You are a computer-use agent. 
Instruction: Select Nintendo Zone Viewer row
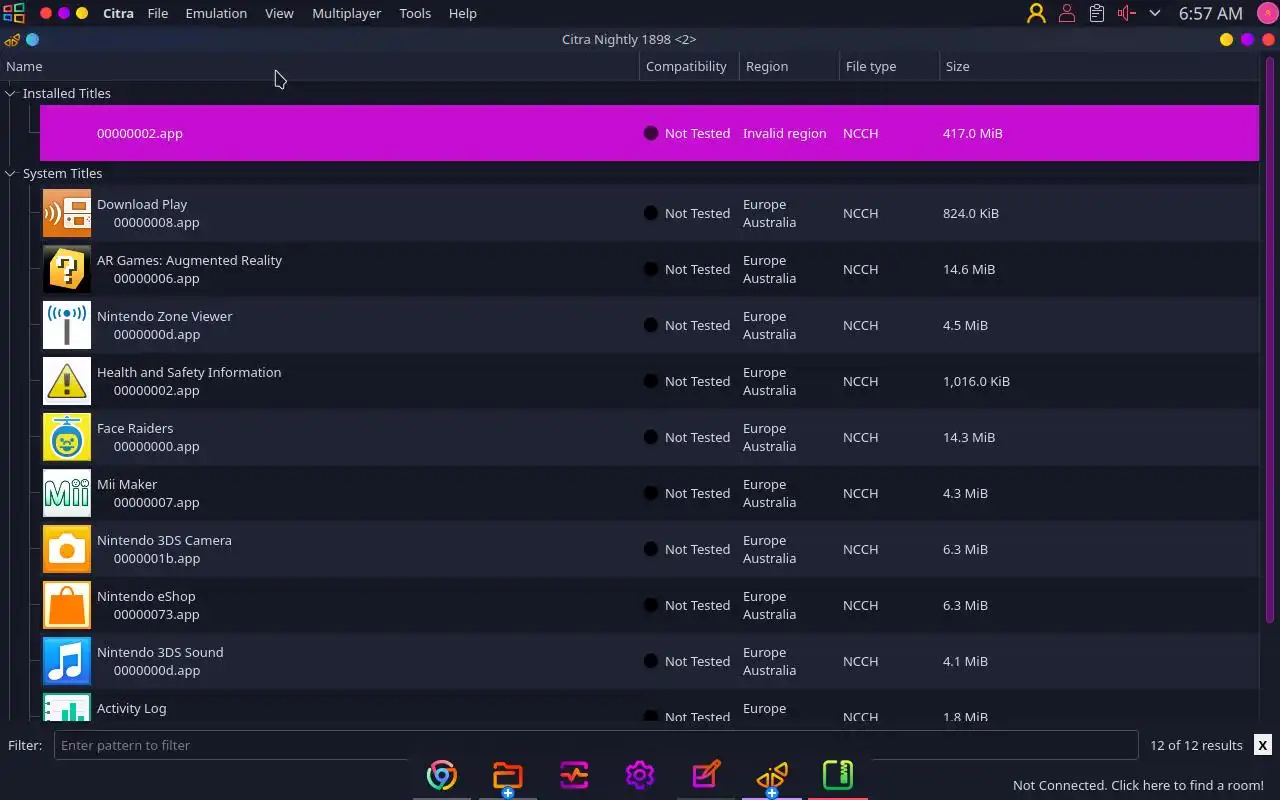click(649, 325)
